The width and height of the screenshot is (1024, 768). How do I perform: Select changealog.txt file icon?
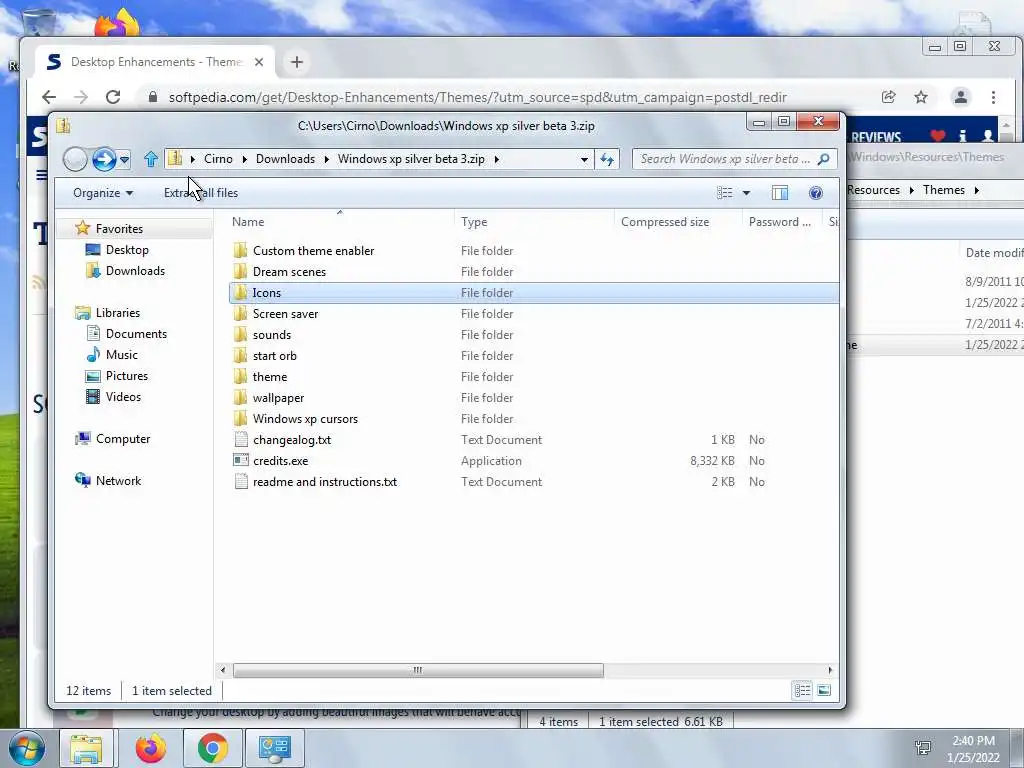(x=241, y=440)
